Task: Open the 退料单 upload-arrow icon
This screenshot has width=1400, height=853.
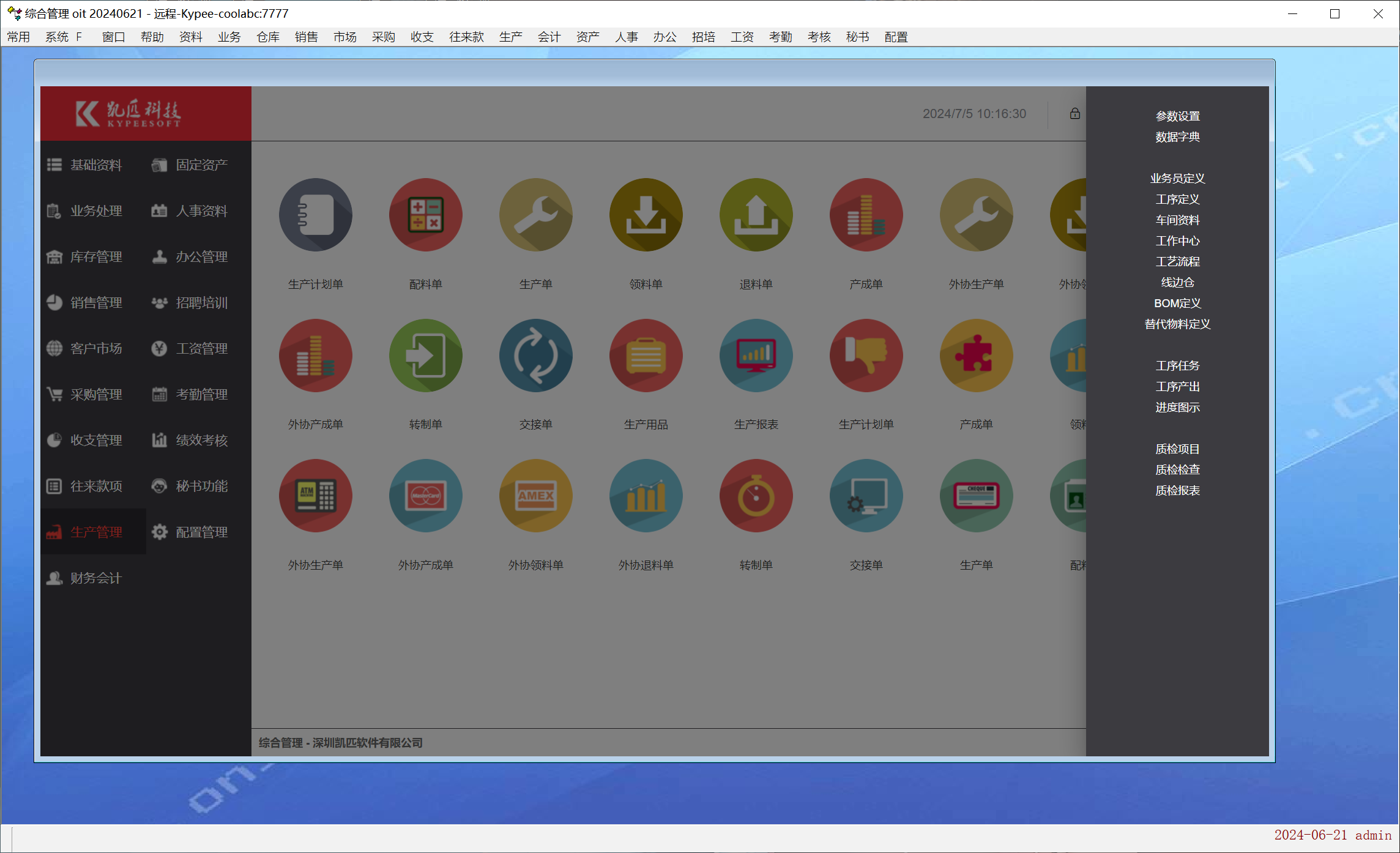Action: (756, 215)
